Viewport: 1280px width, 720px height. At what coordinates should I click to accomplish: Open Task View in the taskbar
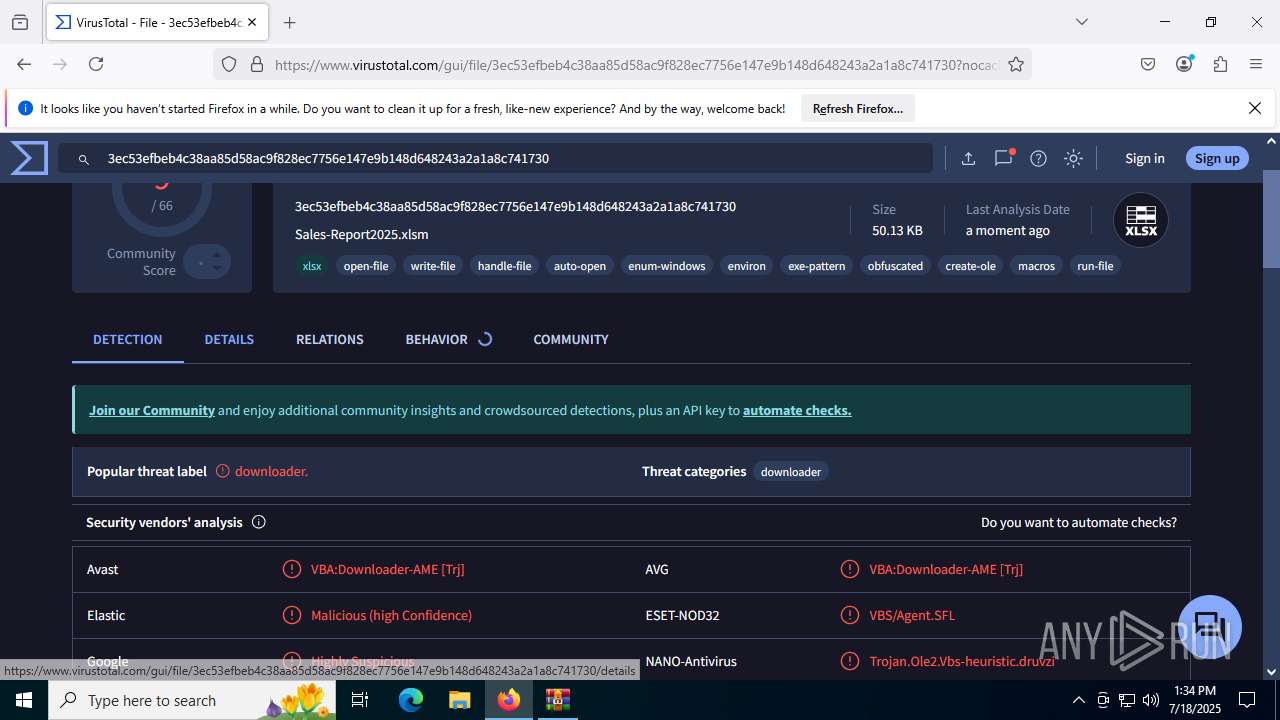coord(361,700)
